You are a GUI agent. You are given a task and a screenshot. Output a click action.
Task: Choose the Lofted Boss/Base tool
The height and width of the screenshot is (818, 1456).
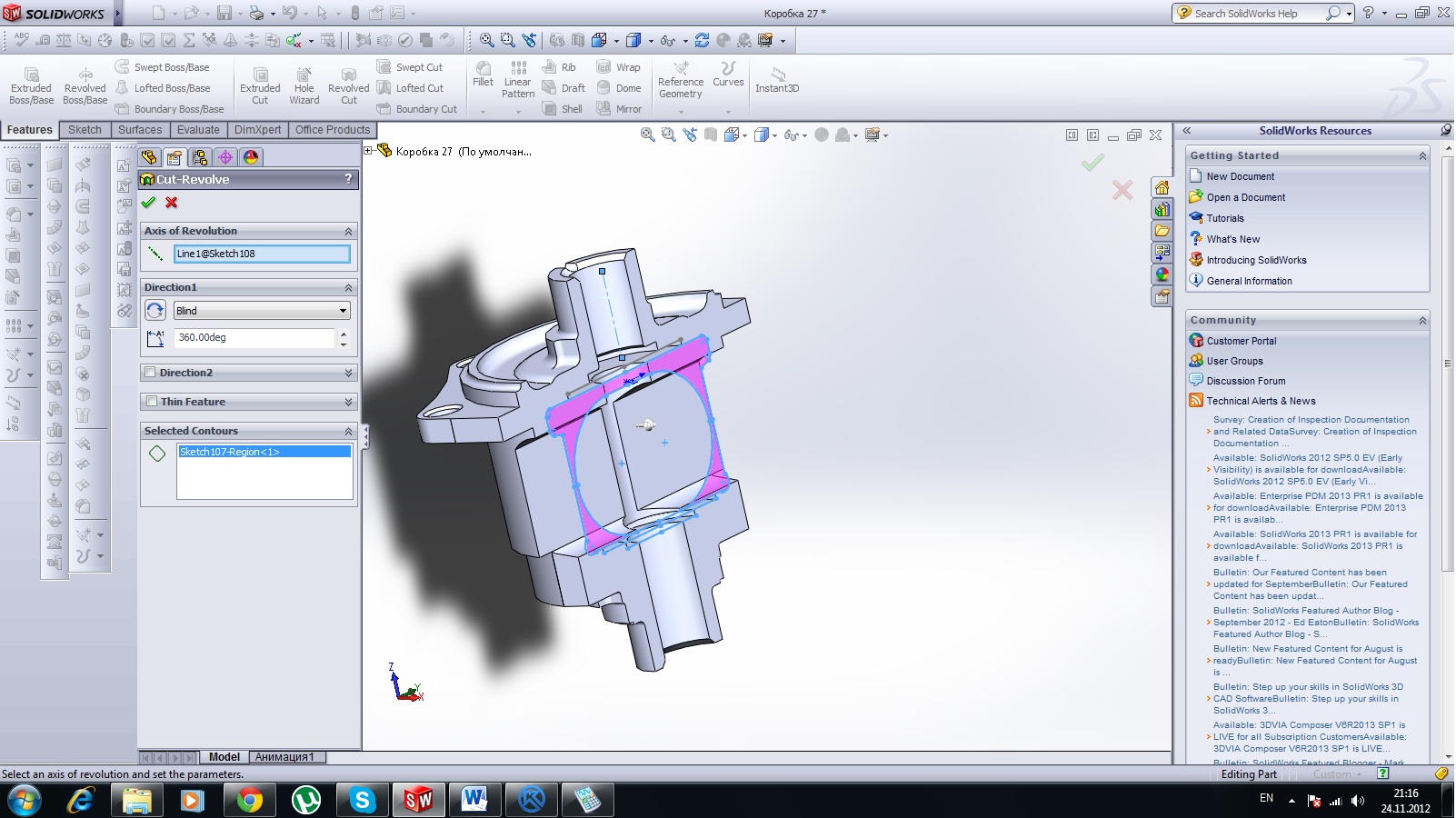point(163,88)
